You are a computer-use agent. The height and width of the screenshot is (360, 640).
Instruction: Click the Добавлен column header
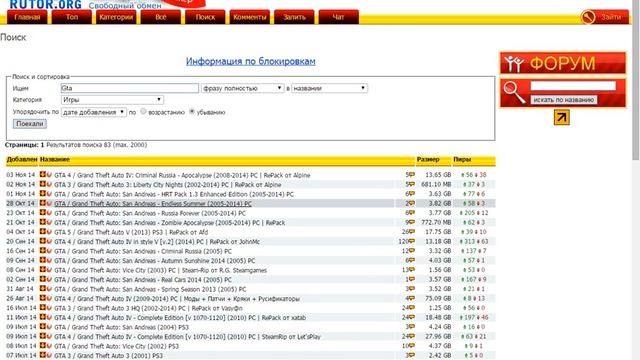22,160
